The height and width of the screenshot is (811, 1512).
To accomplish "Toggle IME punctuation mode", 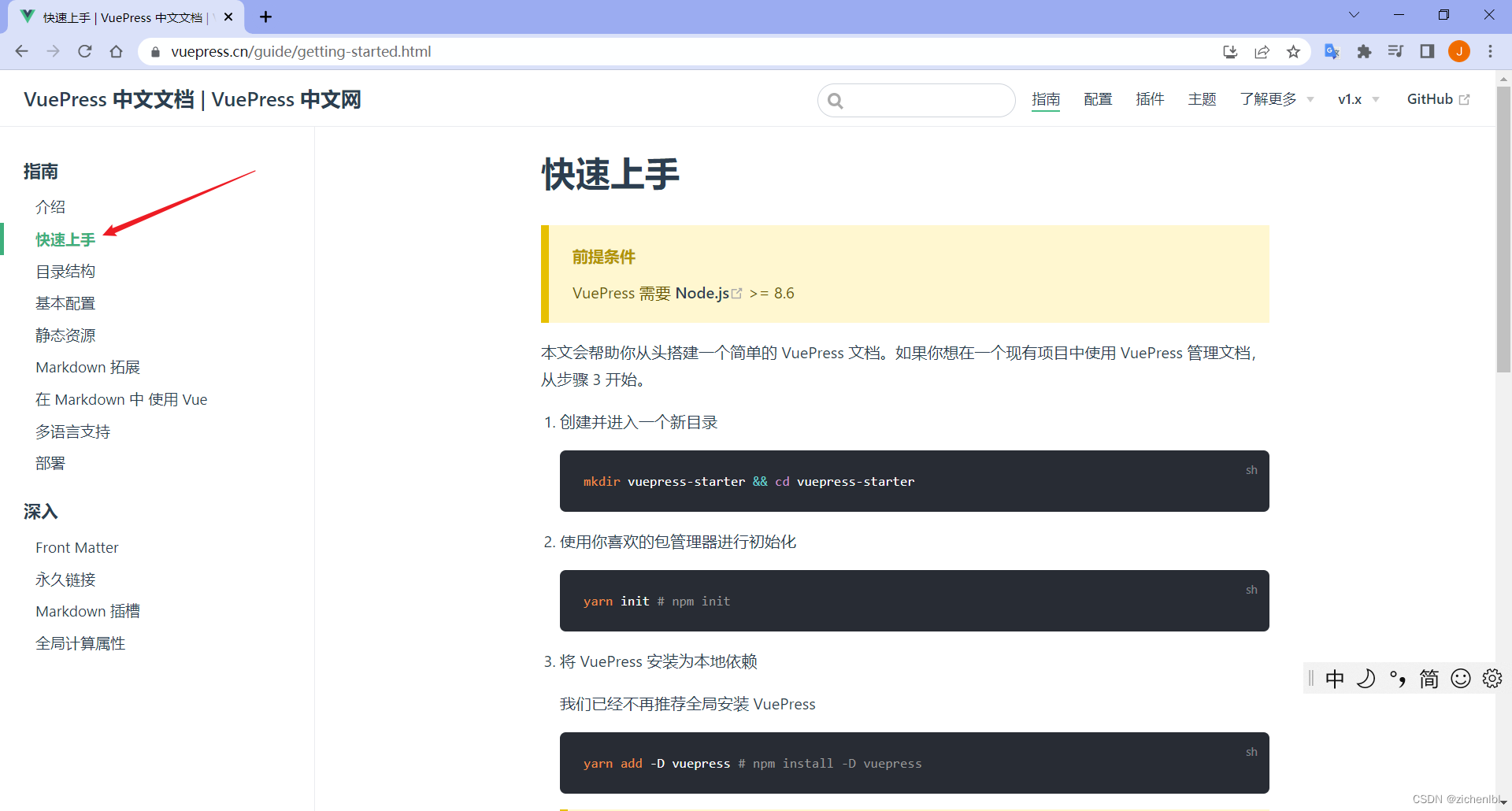I will point(1398,679).
